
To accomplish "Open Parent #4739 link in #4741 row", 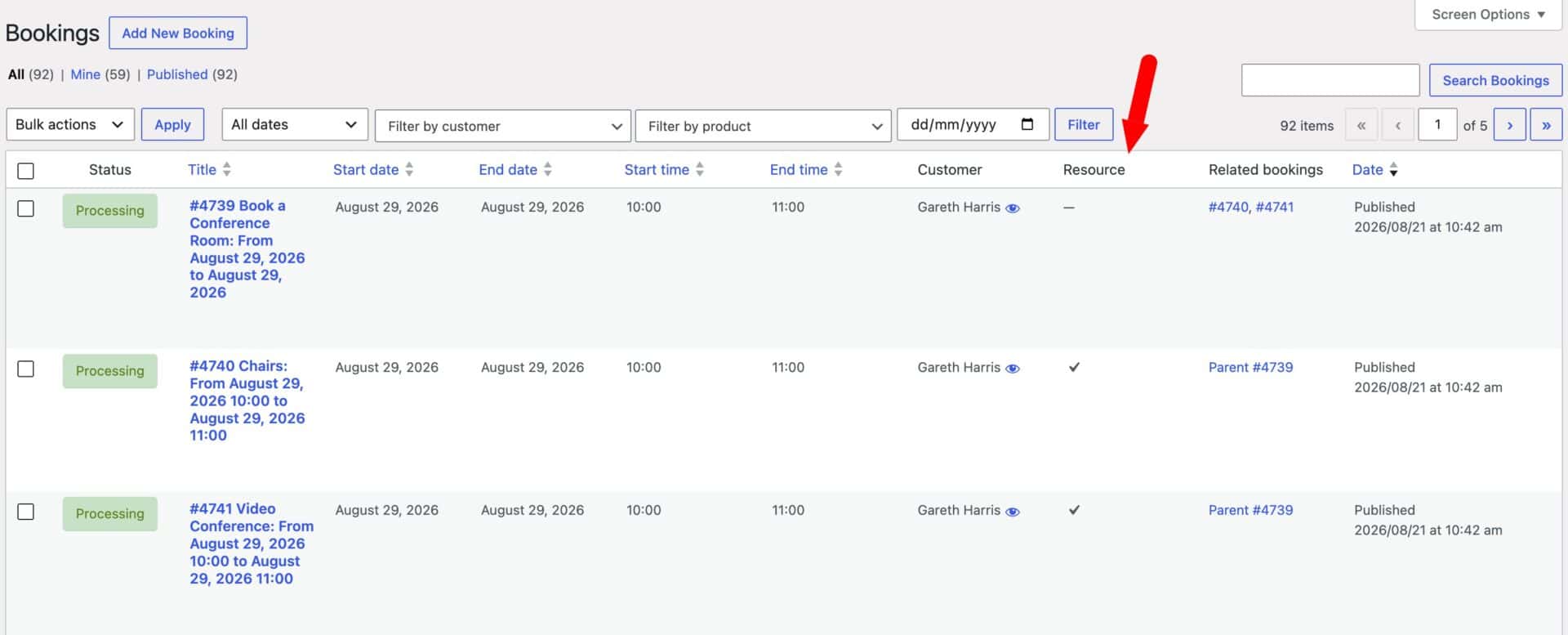I will coord(1250,510).
